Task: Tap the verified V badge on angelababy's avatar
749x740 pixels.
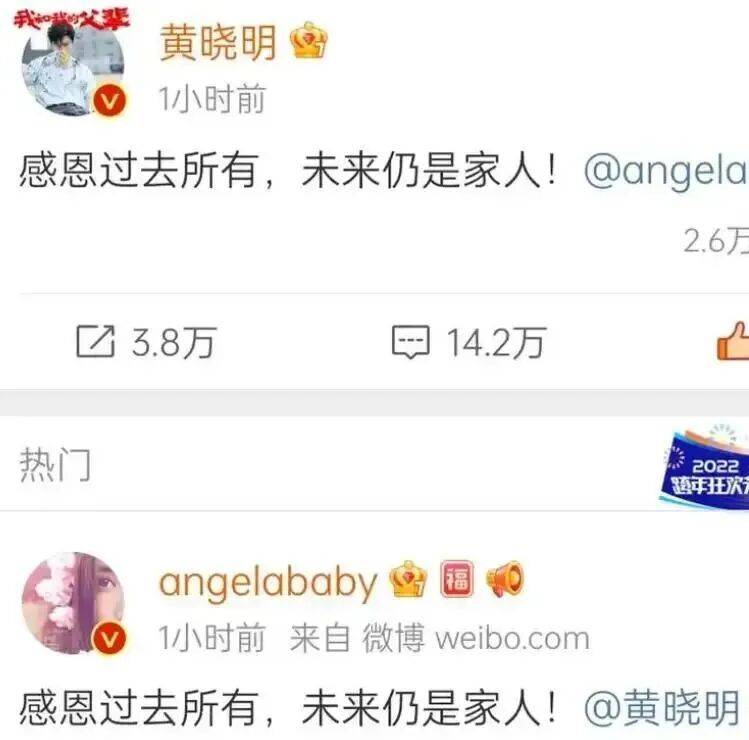Action: point(109,639)
